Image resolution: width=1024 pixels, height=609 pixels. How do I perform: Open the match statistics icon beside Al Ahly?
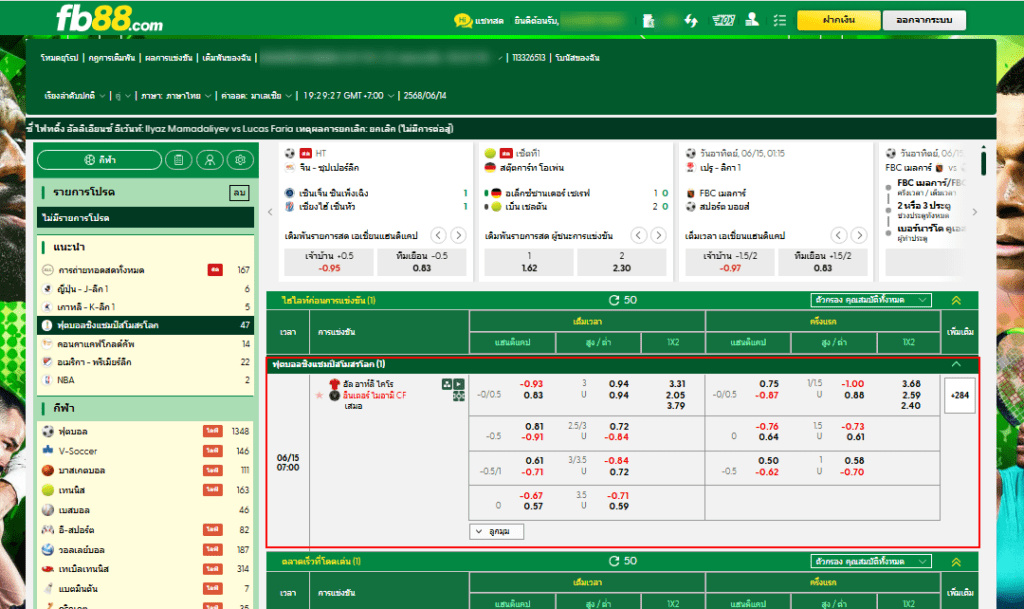(x=447, y=384)
